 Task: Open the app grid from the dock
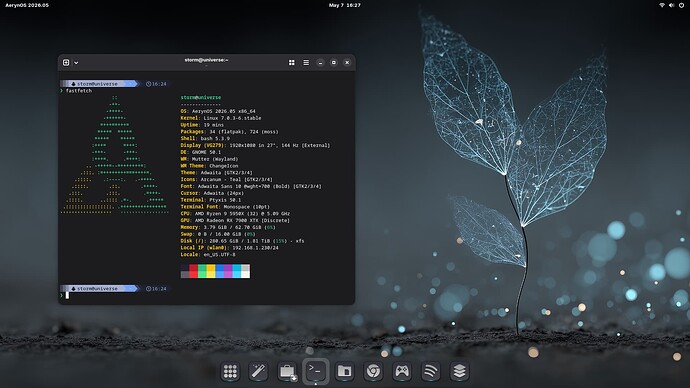tap(230, 372)
